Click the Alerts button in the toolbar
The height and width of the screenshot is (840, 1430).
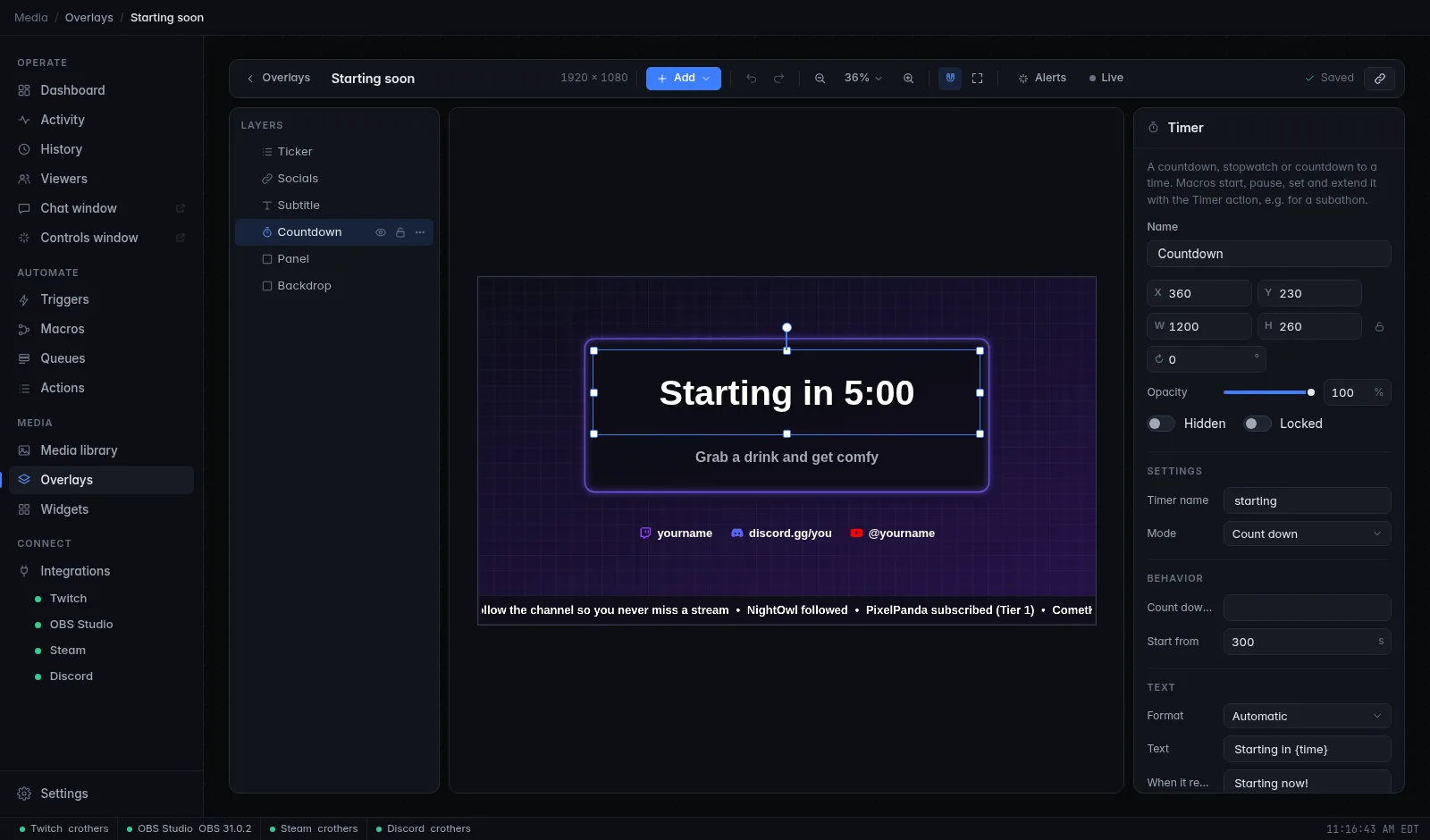pos(1041,79)
